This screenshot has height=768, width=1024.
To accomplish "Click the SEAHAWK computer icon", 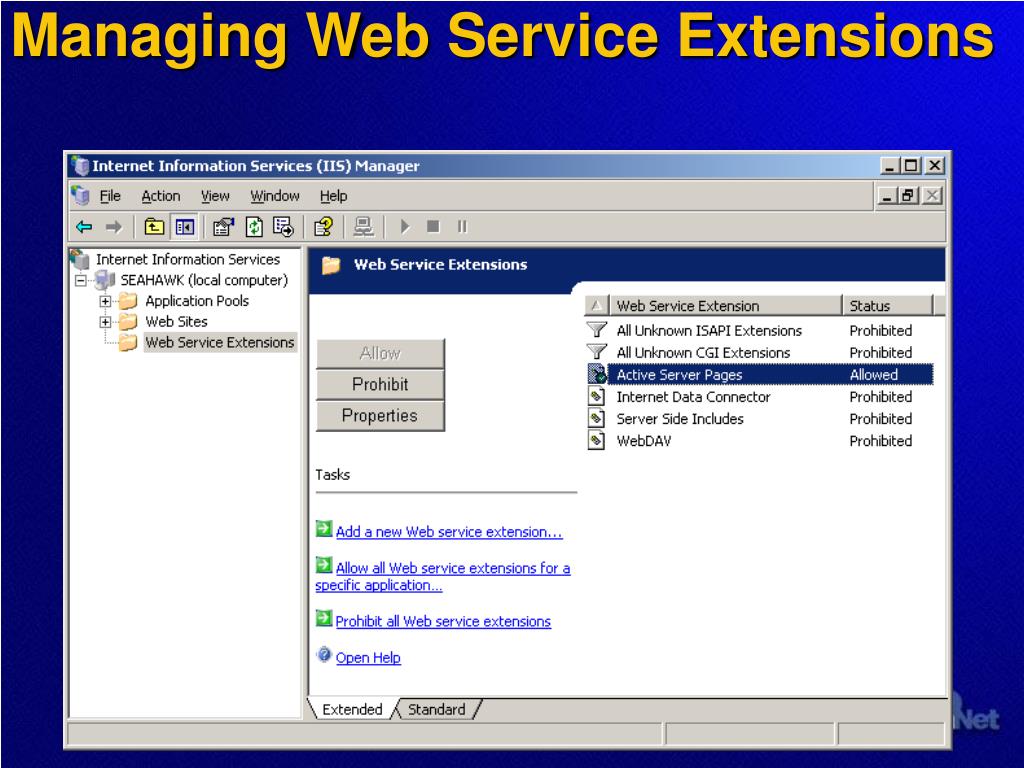I will (104, 280).
